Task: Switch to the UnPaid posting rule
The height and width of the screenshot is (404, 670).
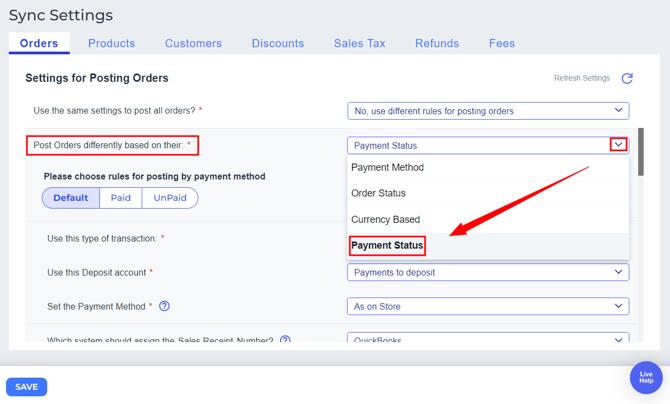Action: pyautogui.click(x=170, y=198)
